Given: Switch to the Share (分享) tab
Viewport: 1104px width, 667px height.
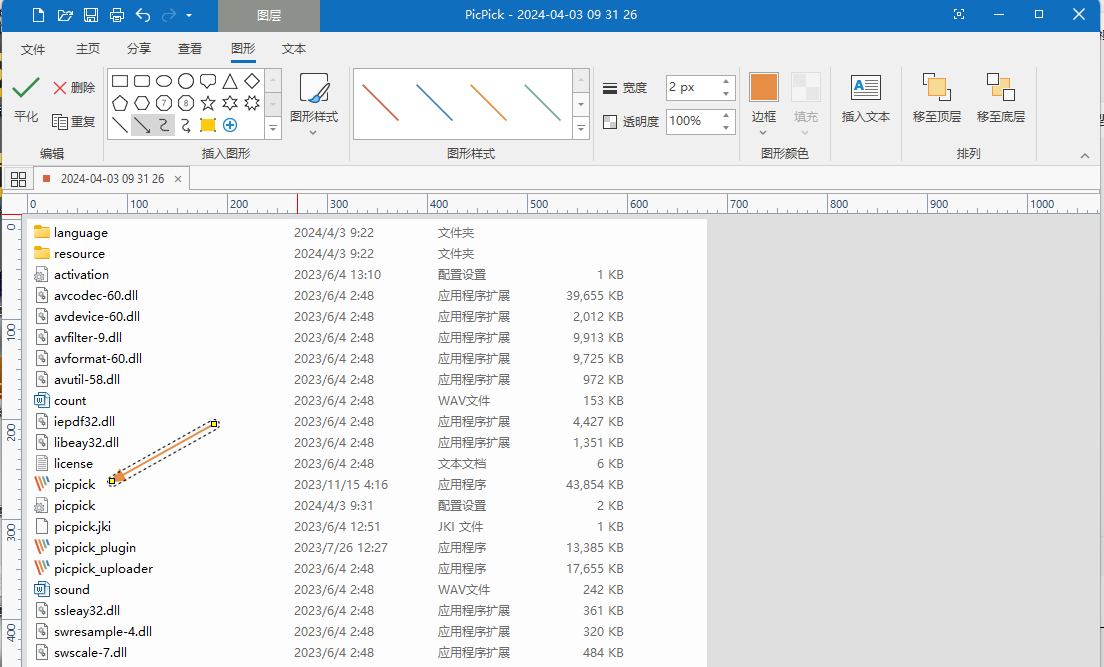Looking at the screenshot, I should tap(139, 49).
